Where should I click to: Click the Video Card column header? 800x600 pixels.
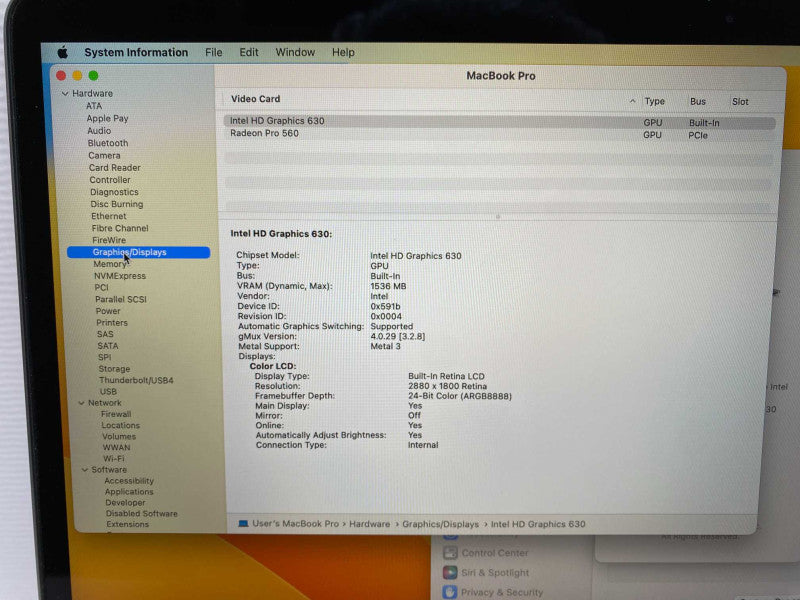tap(256, 99)
